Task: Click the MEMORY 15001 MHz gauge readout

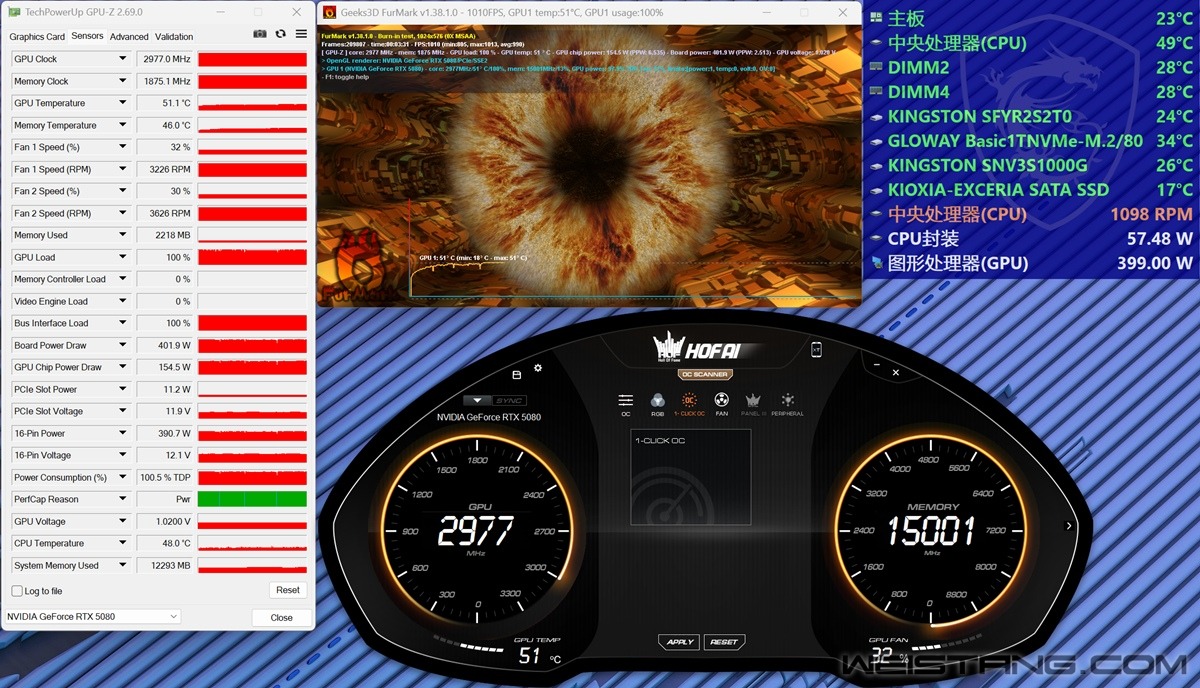Action: [x=931, y=531]
